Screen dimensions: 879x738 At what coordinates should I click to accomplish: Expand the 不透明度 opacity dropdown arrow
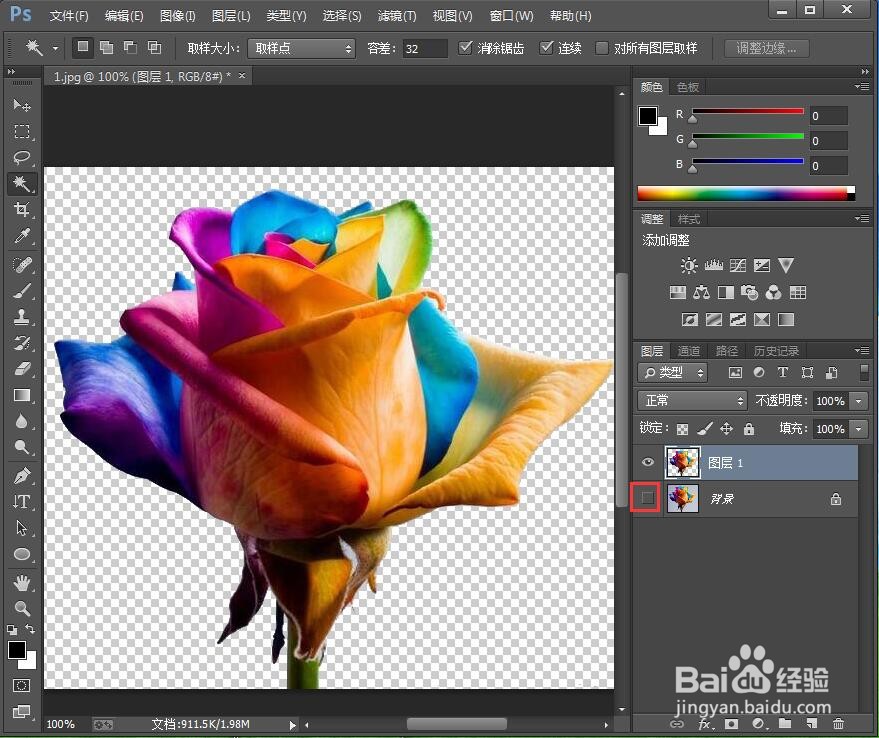click(x=860, y=400)
